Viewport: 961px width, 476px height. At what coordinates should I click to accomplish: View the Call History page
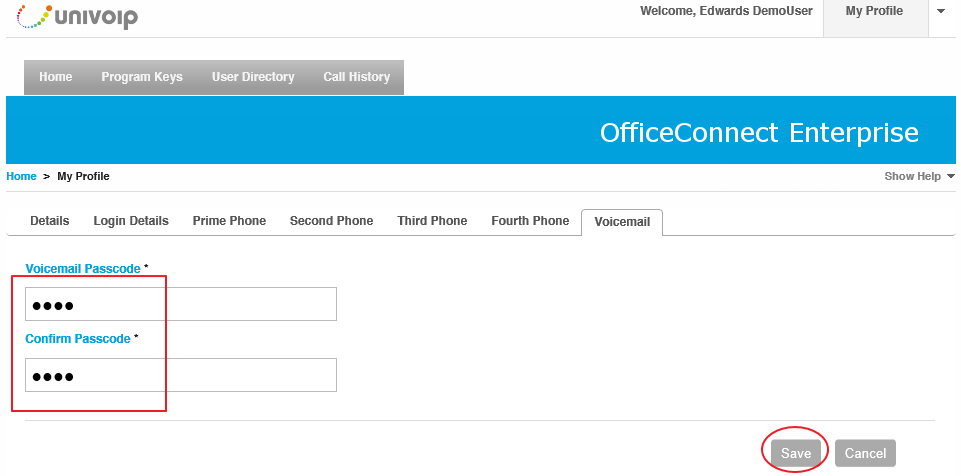(357, 77)
